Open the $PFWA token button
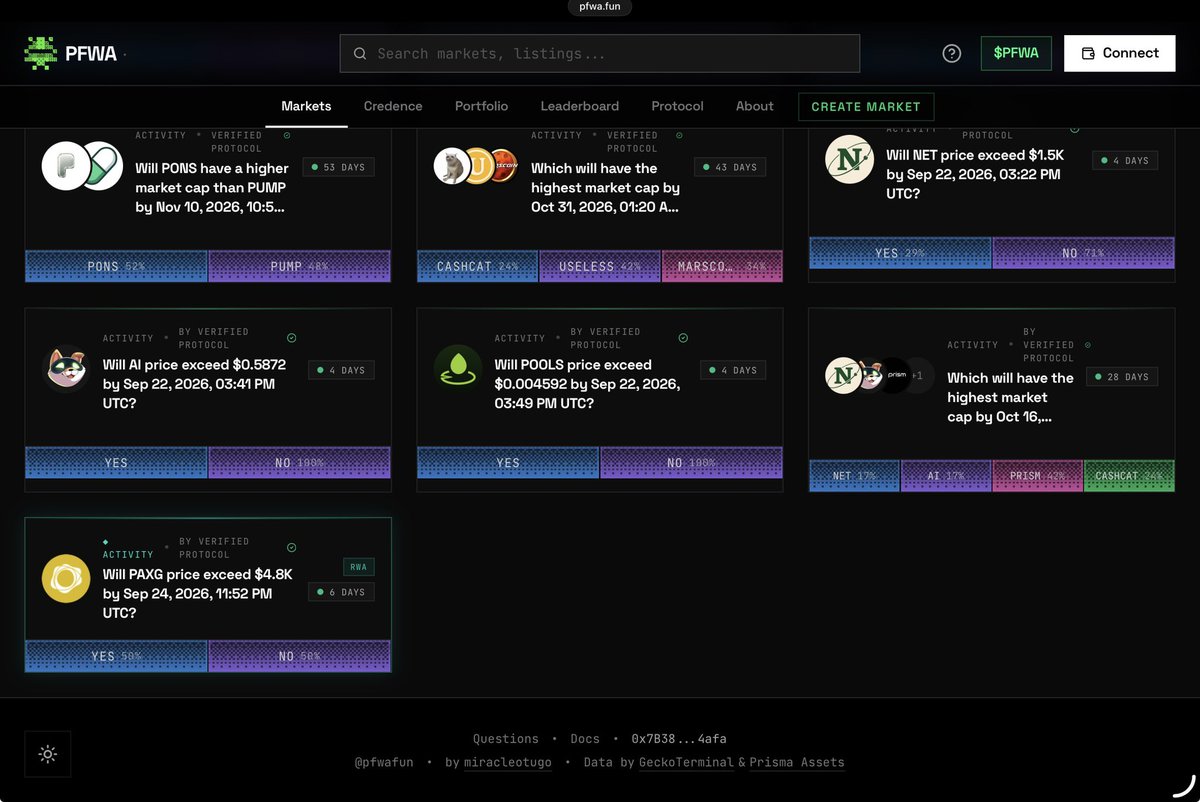This screenshot has width=1200, height=802. pyautogui.click(x=1016, y=53)
